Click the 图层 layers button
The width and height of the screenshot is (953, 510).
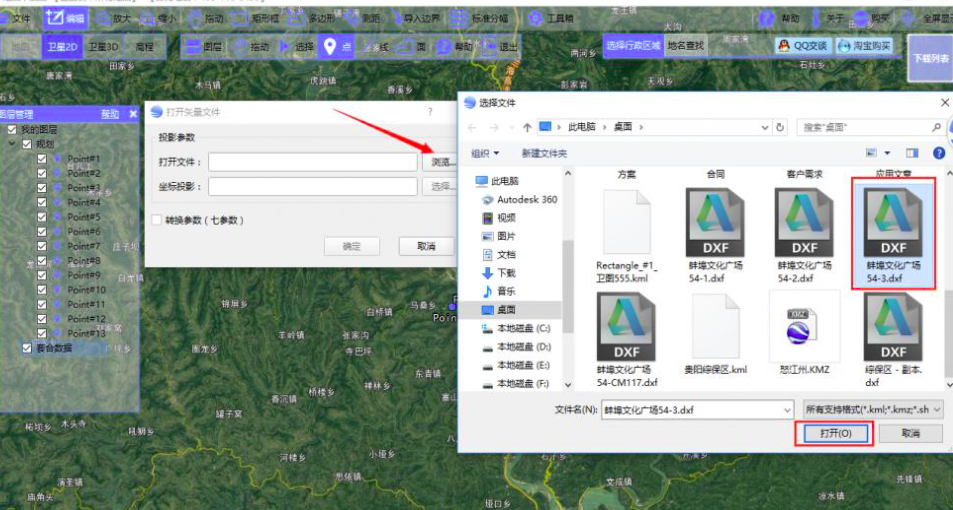click(204, 47)
